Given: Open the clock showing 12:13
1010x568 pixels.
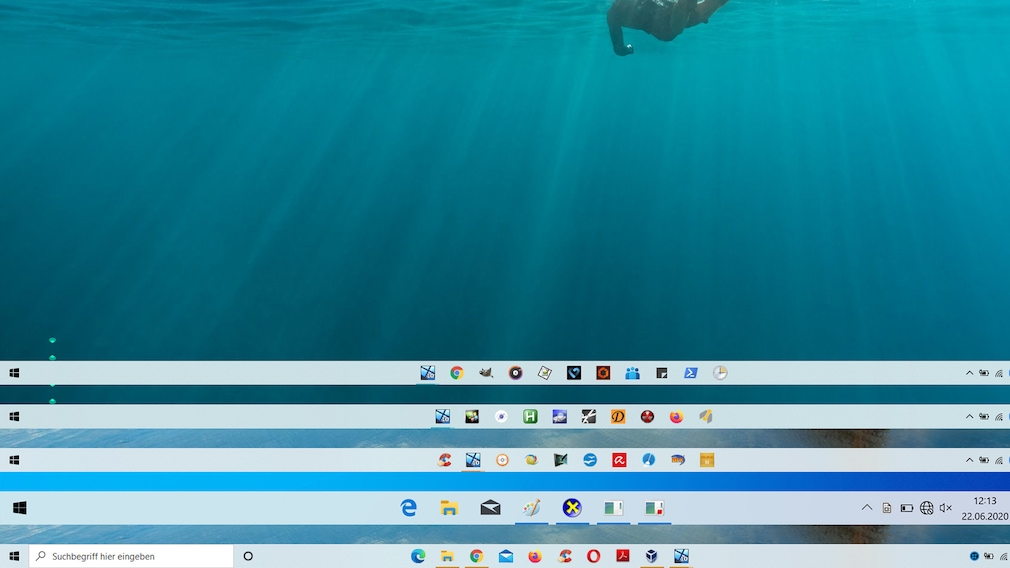Looking at the screenshot, I should click(984, 508).
